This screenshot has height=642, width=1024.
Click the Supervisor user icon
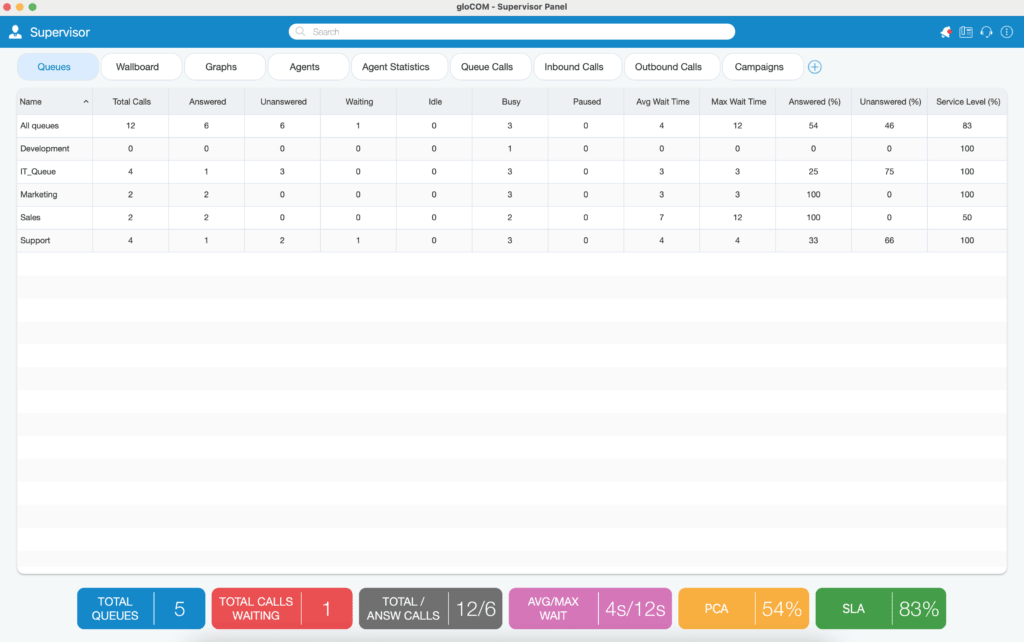pyautogui.click(x=15, y=32)
